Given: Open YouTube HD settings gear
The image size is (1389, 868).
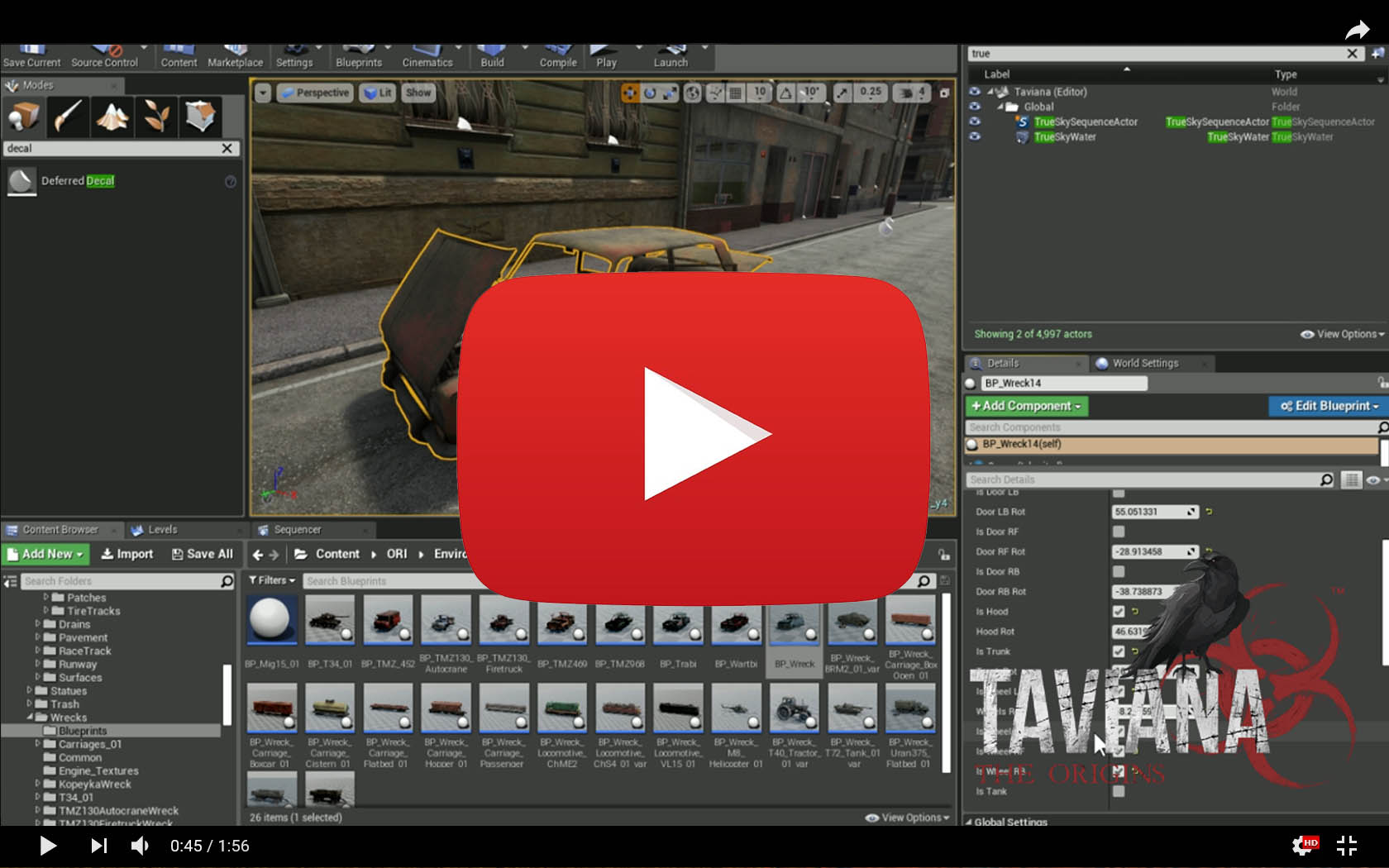Looking at the screenshot, I should click(x=1305, y=846).
